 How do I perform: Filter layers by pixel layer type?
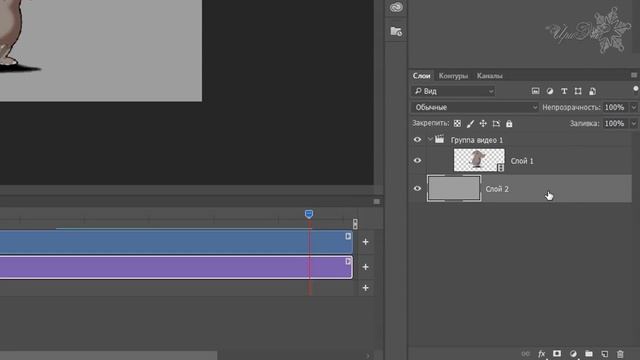click(x=536, y=91)
